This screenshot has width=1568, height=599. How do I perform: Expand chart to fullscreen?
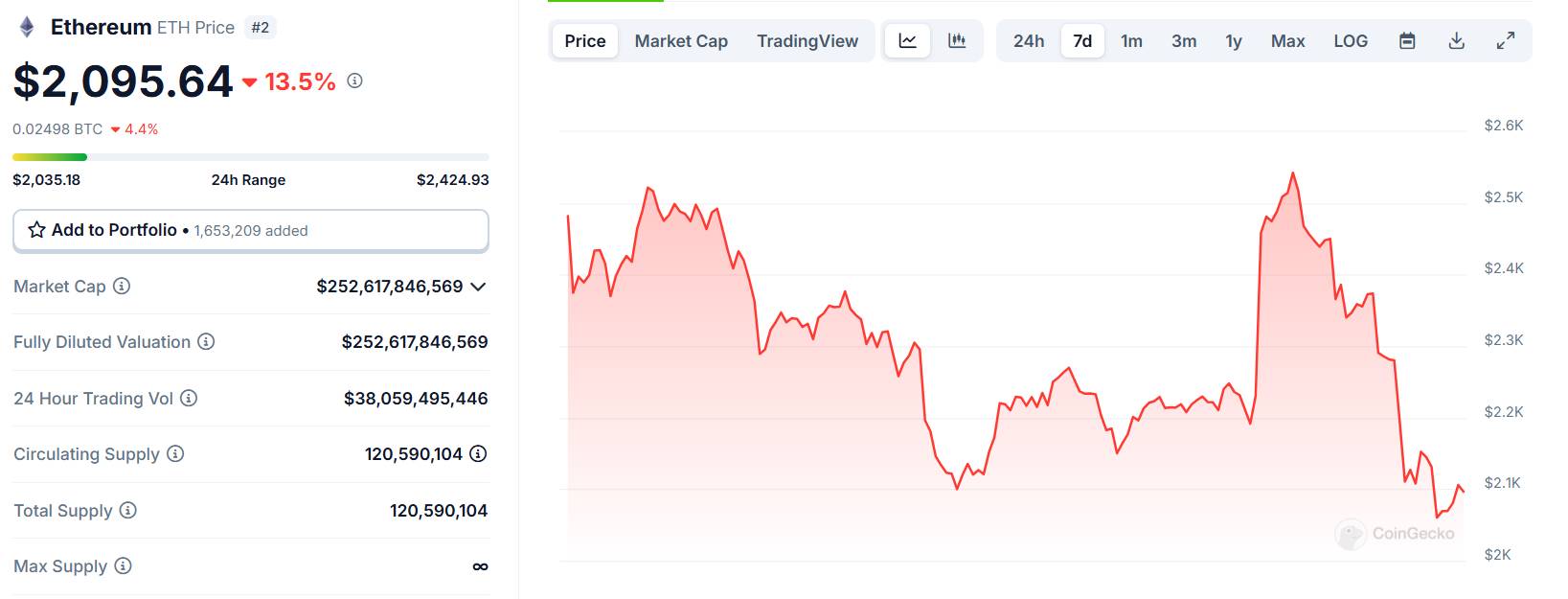click(1506, 41)
